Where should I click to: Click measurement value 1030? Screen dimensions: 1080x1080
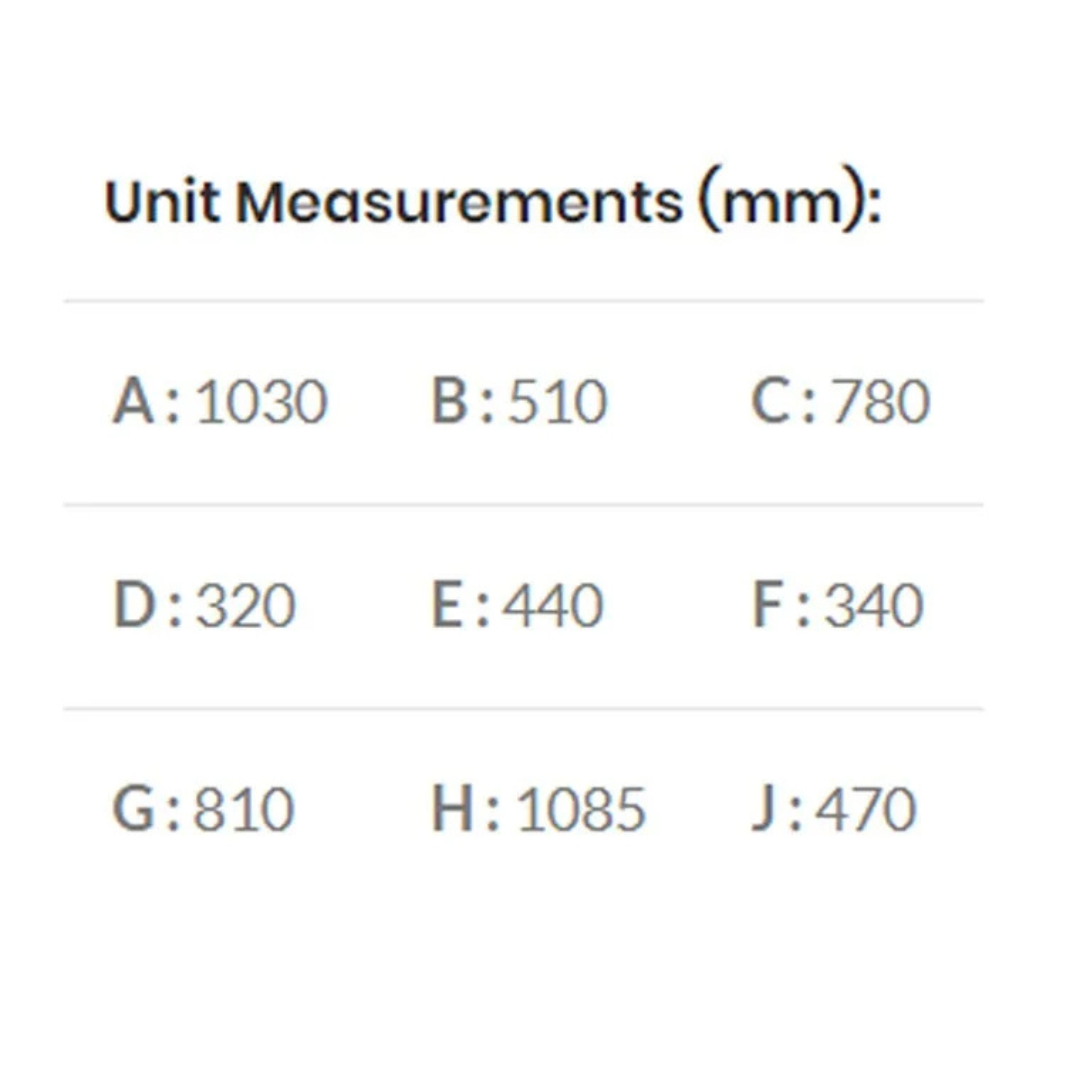click(261, 402)
